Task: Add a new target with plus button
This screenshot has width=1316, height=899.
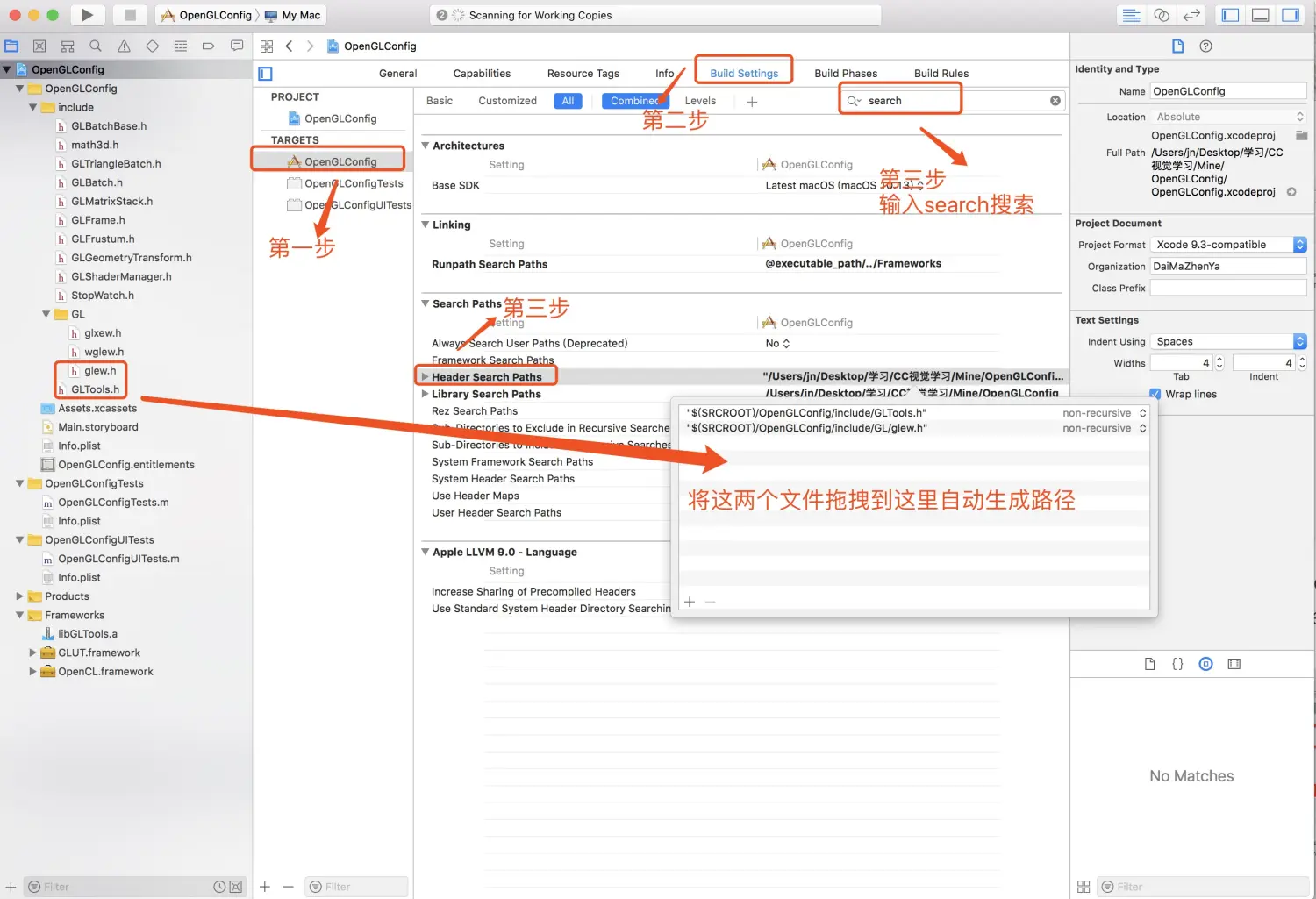Action: pos(265,887)
